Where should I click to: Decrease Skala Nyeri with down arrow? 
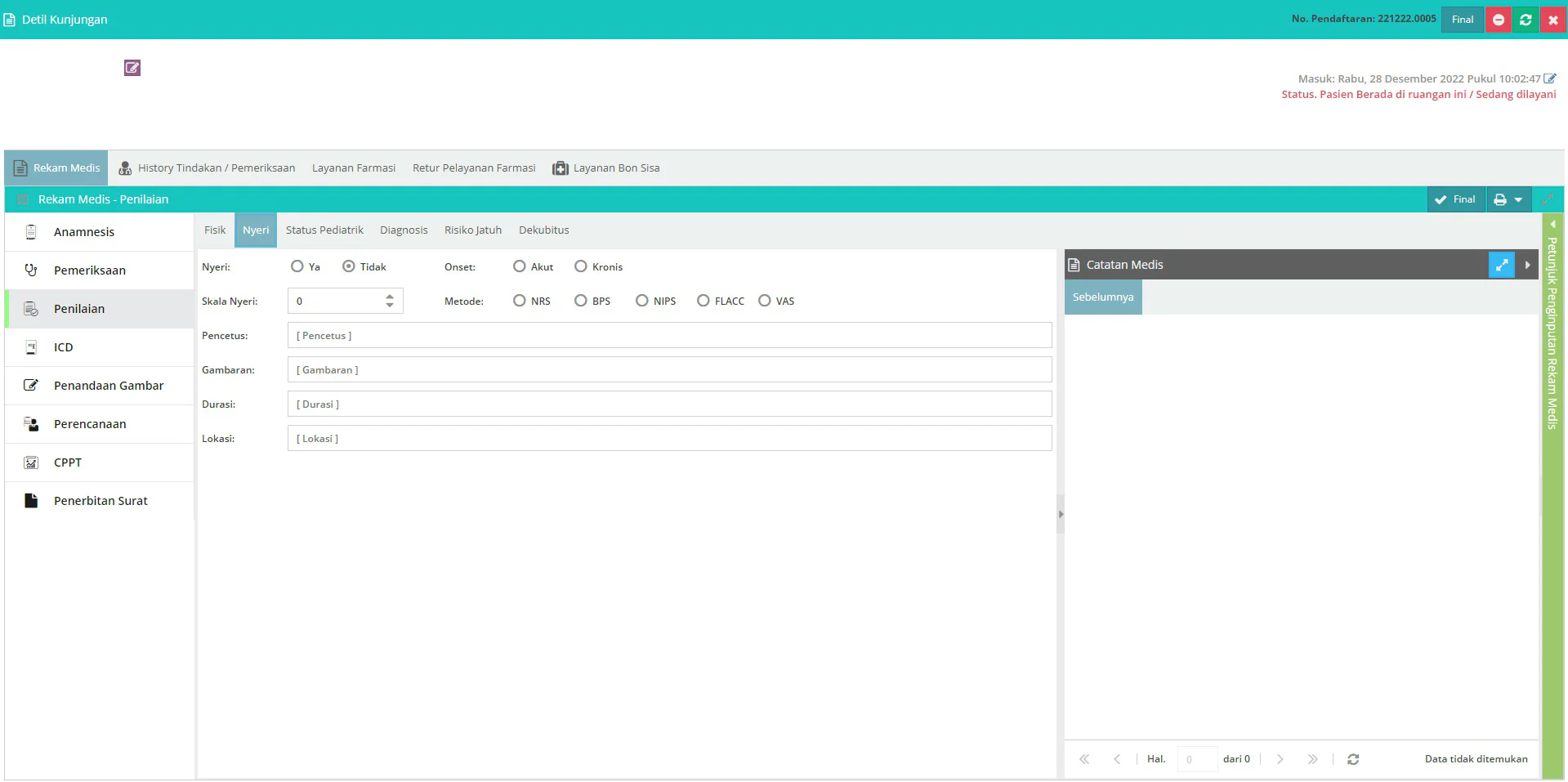(x=390, y=306)
